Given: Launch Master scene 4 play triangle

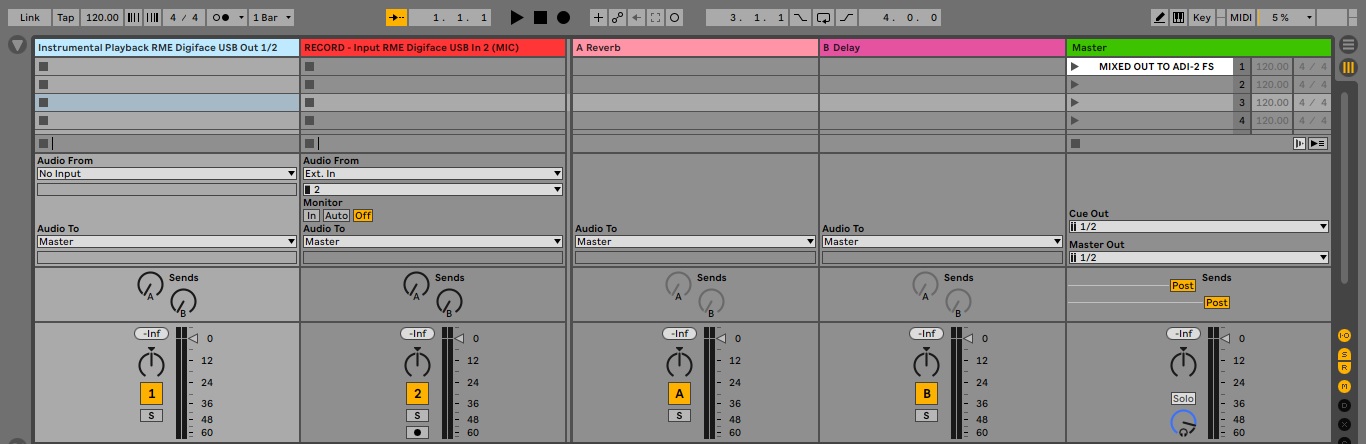Looking at the screenshot, I should tap(1075, 120).
